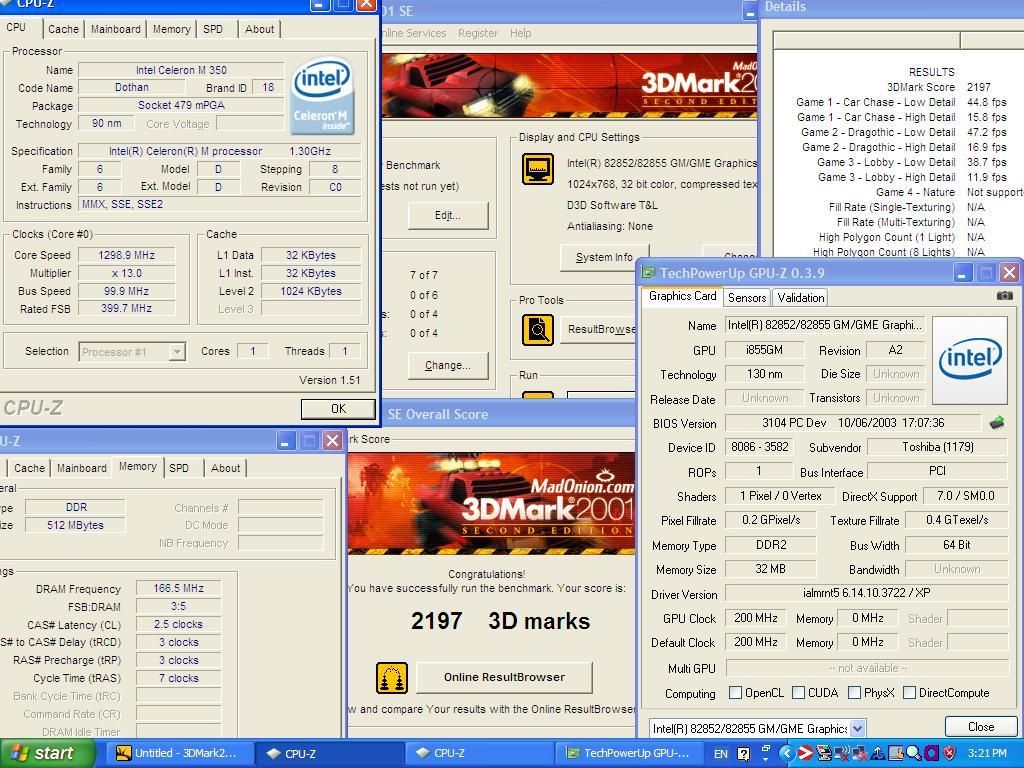Screen dimensions: 1024x768
Task: Click the colorful display settings tray icon
Action: [824, 753]
